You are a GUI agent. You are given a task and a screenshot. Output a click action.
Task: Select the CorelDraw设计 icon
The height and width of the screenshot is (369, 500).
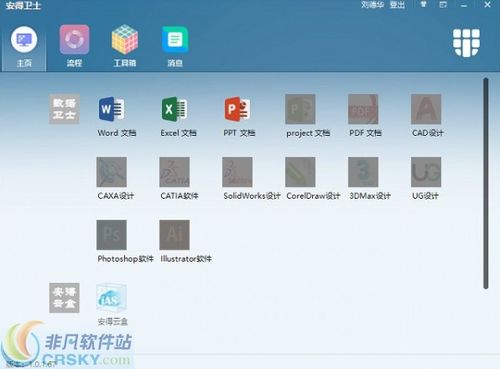coord(300,172)
